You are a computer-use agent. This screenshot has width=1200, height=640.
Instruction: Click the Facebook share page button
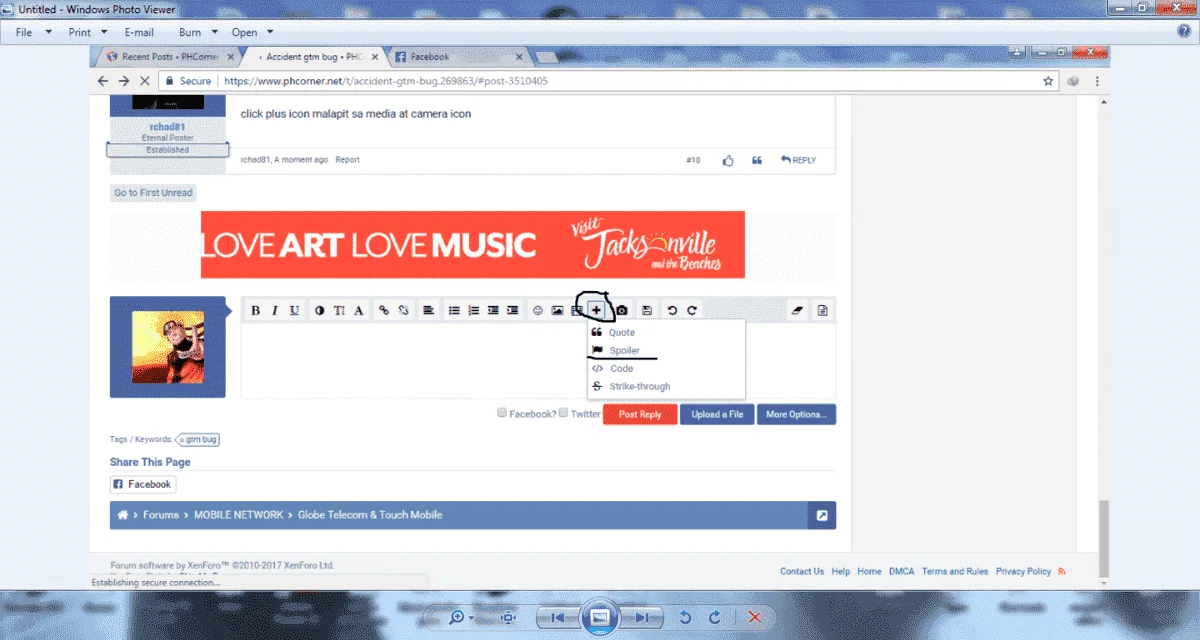tap(143, 484)
